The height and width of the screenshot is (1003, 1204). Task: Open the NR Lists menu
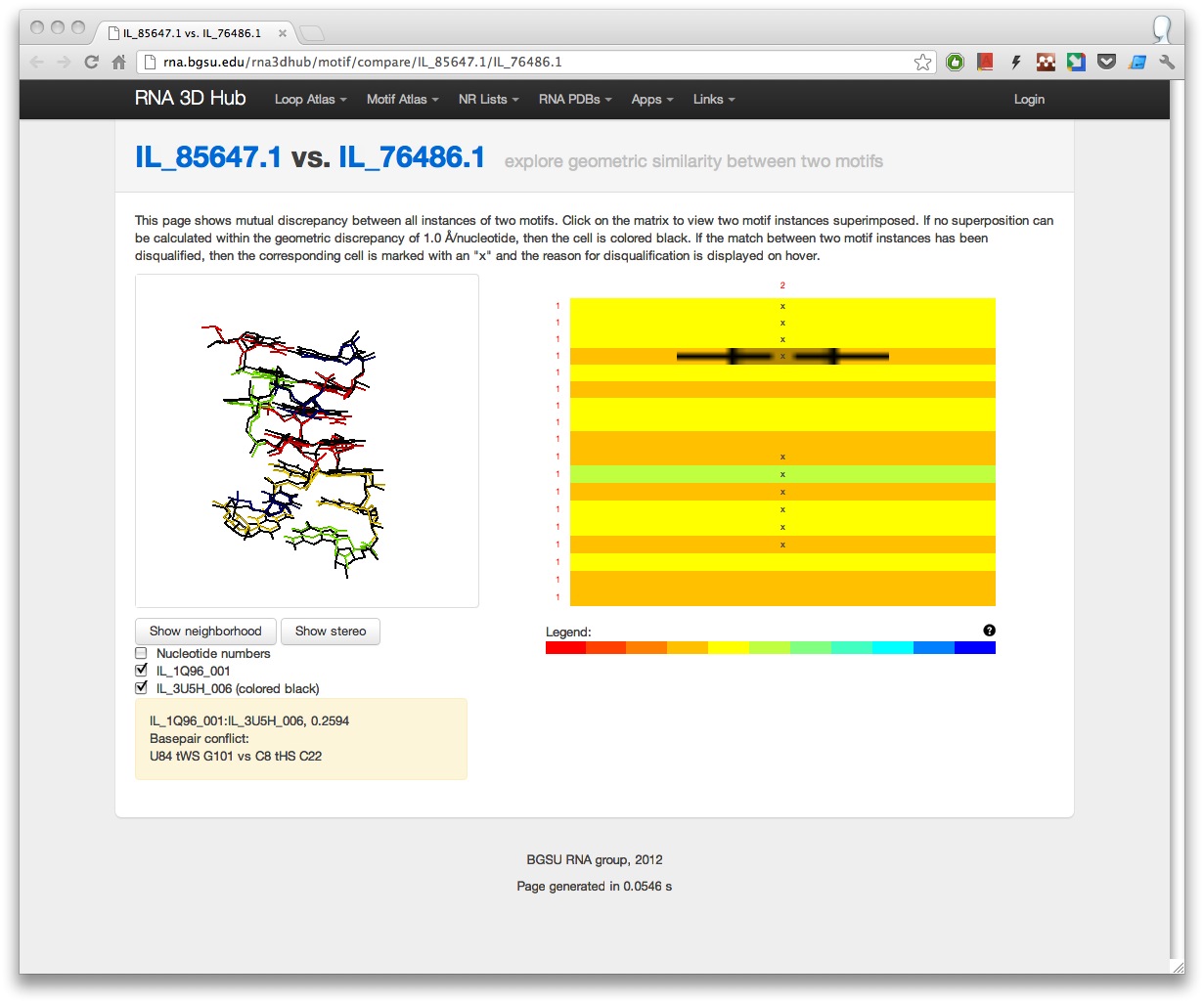[488, 100]
